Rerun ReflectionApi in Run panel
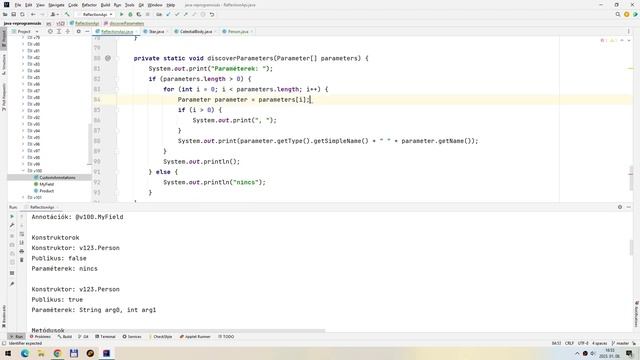Image resolution: width=640 pixels, height=360 pixels. [12, 216]
